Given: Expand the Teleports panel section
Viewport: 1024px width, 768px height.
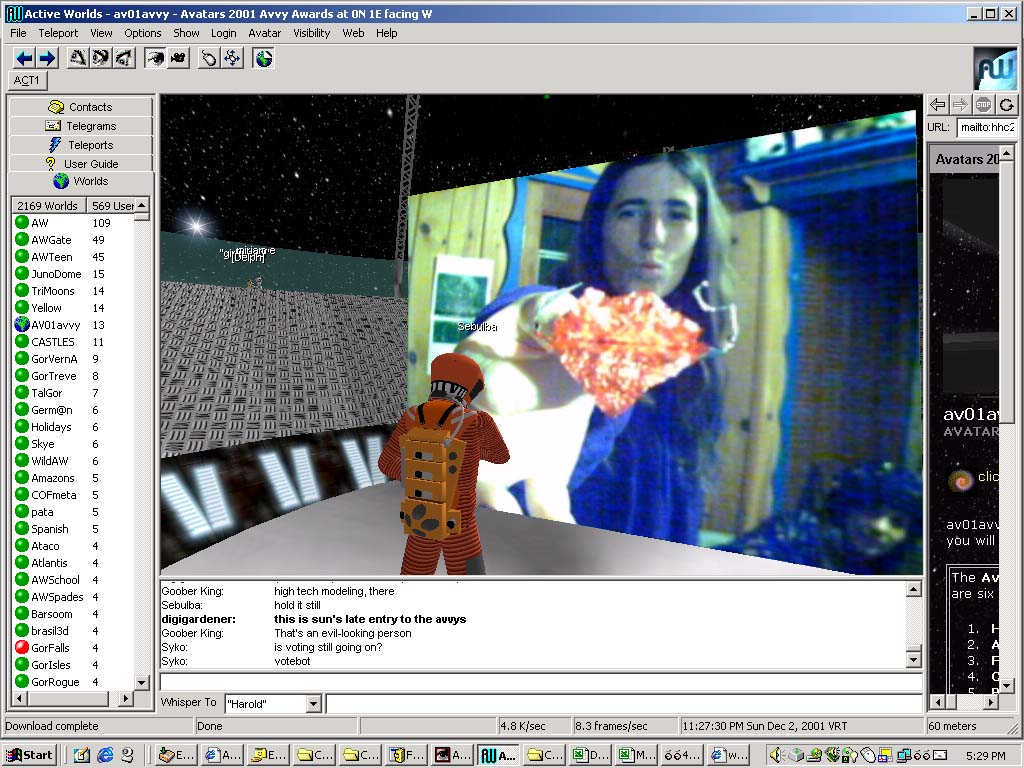Looking at the screenshot, I should [81, 145].
